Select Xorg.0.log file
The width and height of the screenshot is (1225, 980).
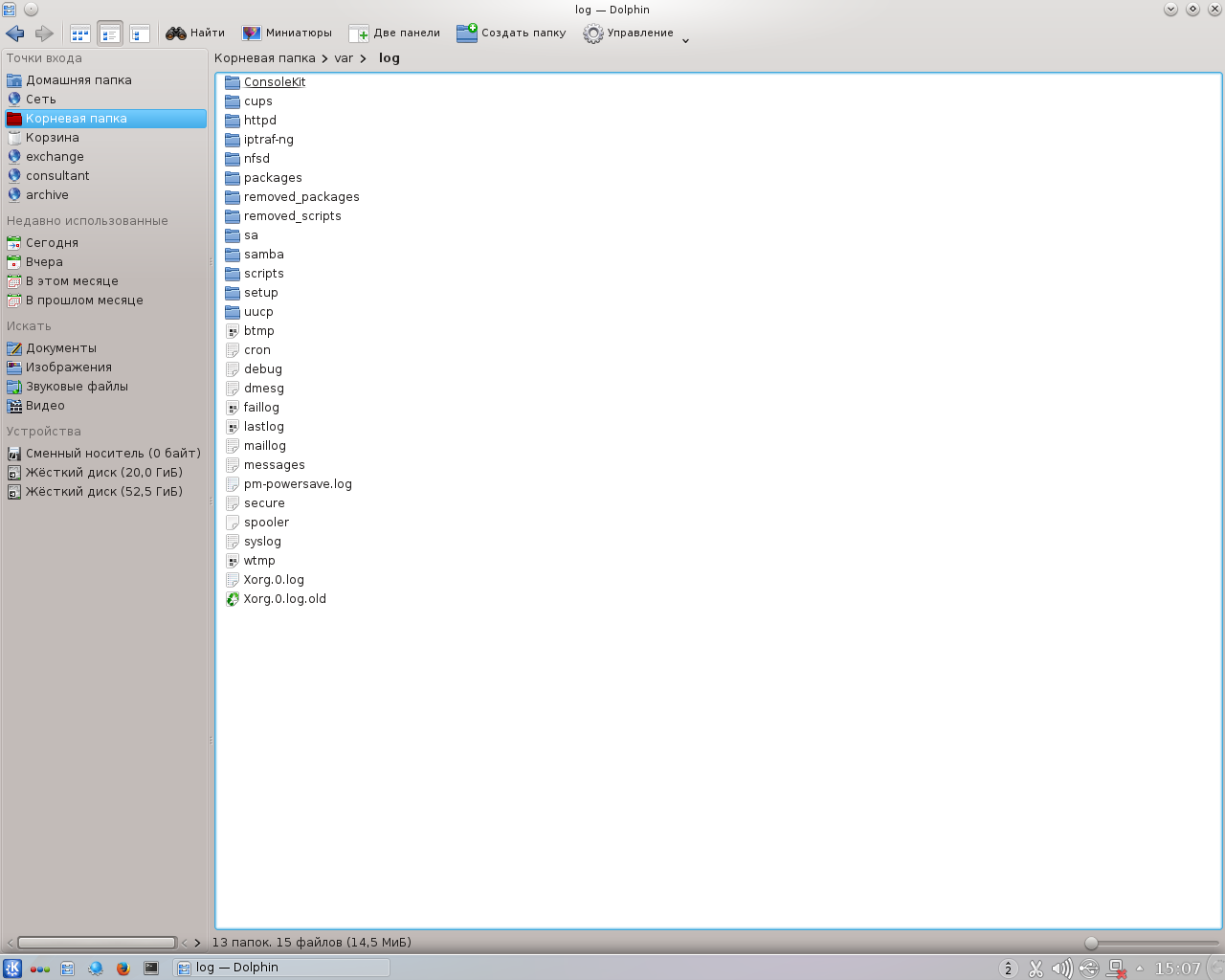(x=265, y=580)
